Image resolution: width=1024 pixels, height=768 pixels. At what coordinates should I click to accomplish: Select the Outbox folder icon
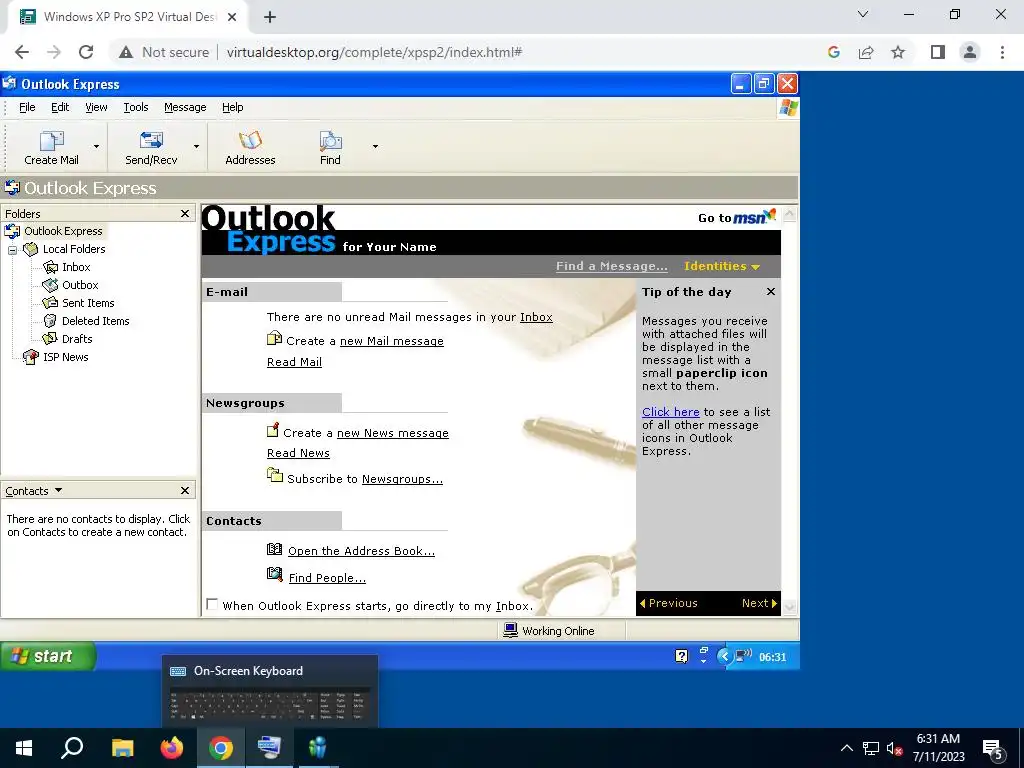click(50, 285)
